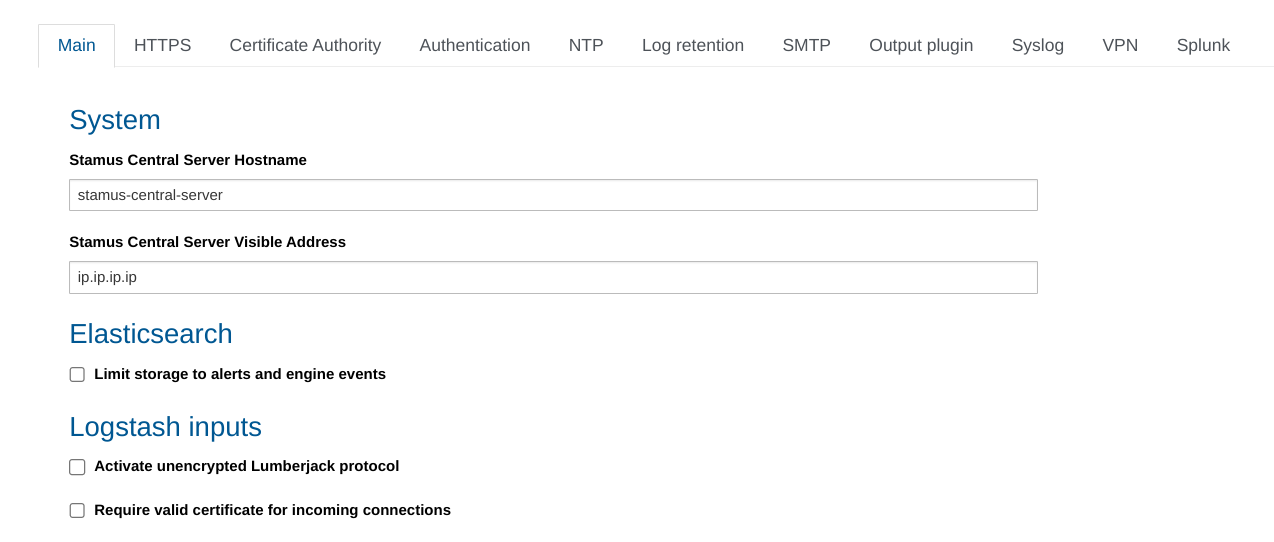Toggle Activate unencrypted Lumberjack protocol checkbox
The height and width of the screenshot is (542, 1274).
pyautogui.click(x=77, y=467)
